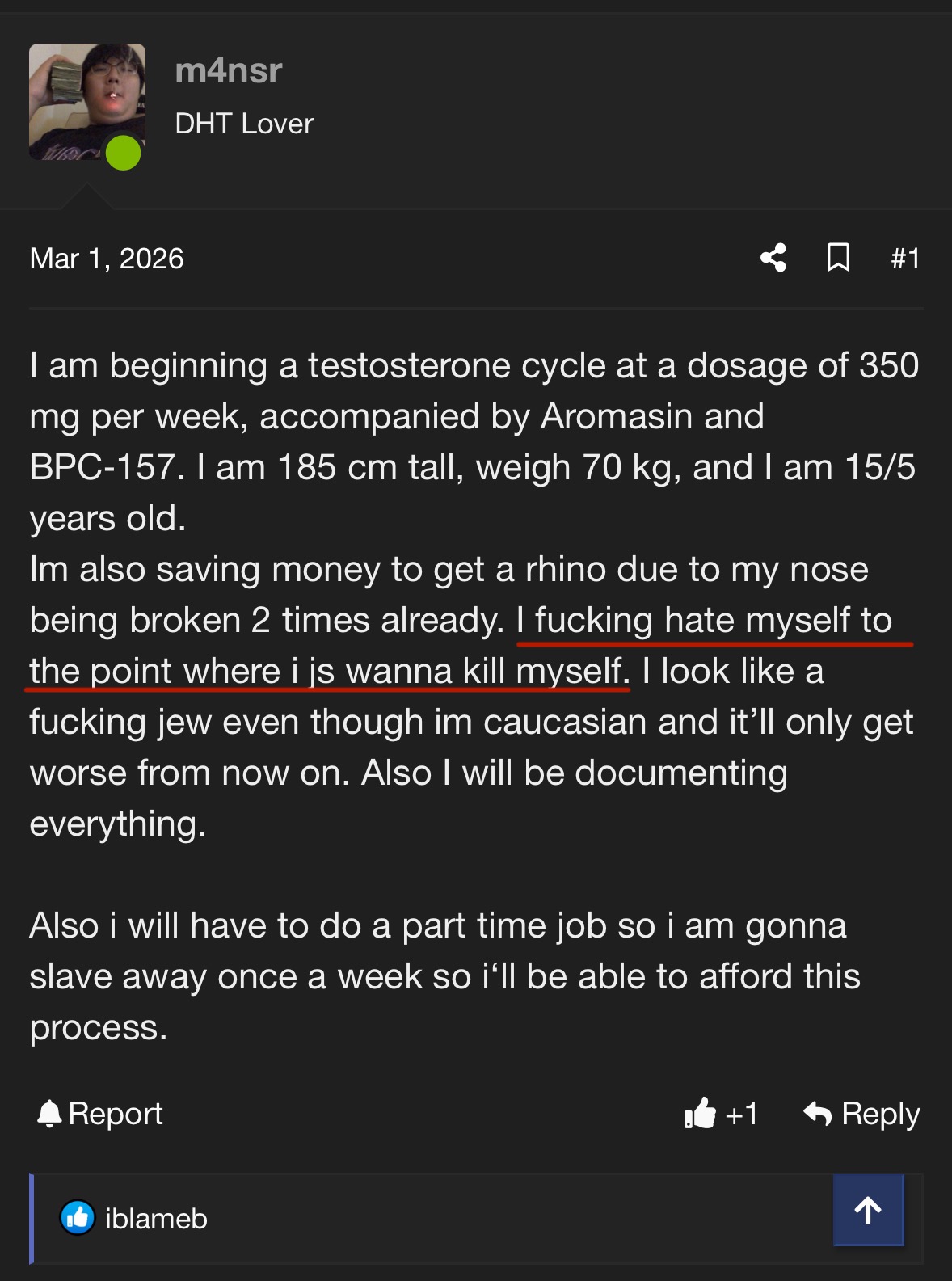Image resolution: width=952 pixels, height=1281 pixels.
Task: Open the #1 post permalink
Action: tap(905, 259)
